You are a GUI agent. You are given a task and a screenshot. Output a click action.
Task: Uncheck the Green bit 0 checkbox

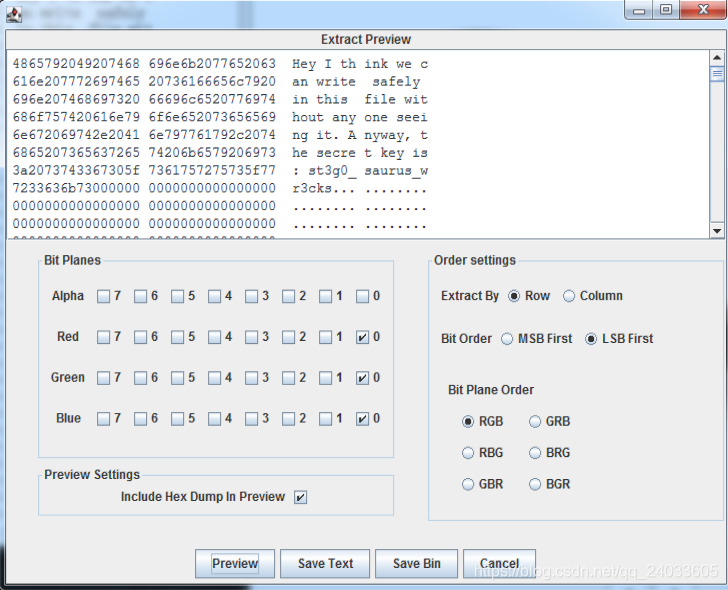click(x=362, y=378)
